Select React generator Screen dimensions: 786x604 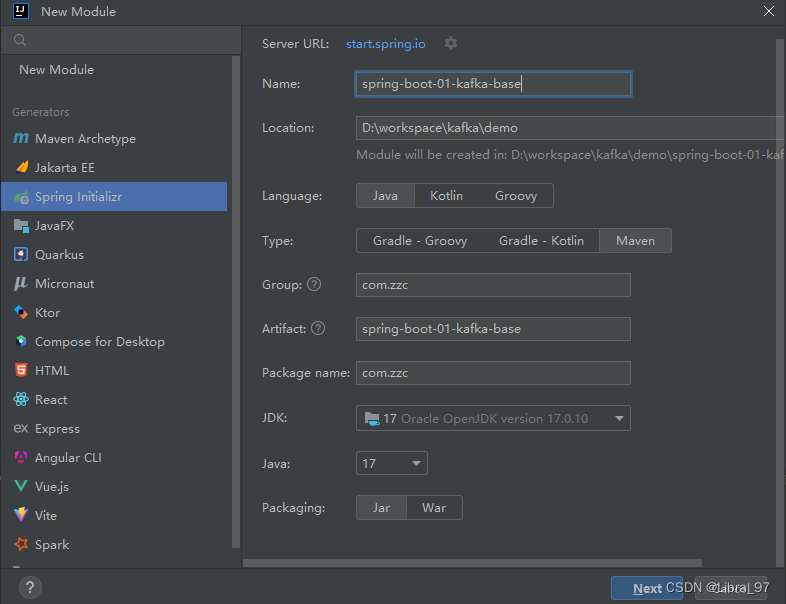click(x=114, y=399)
